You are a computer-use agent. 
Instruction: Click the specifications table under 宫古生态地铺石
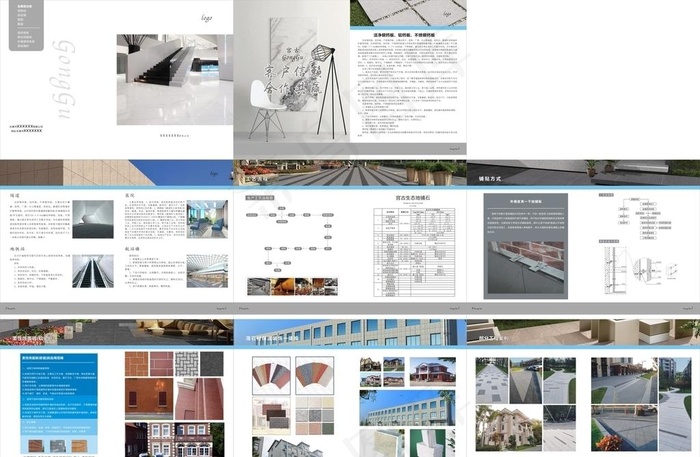point(414,252)
